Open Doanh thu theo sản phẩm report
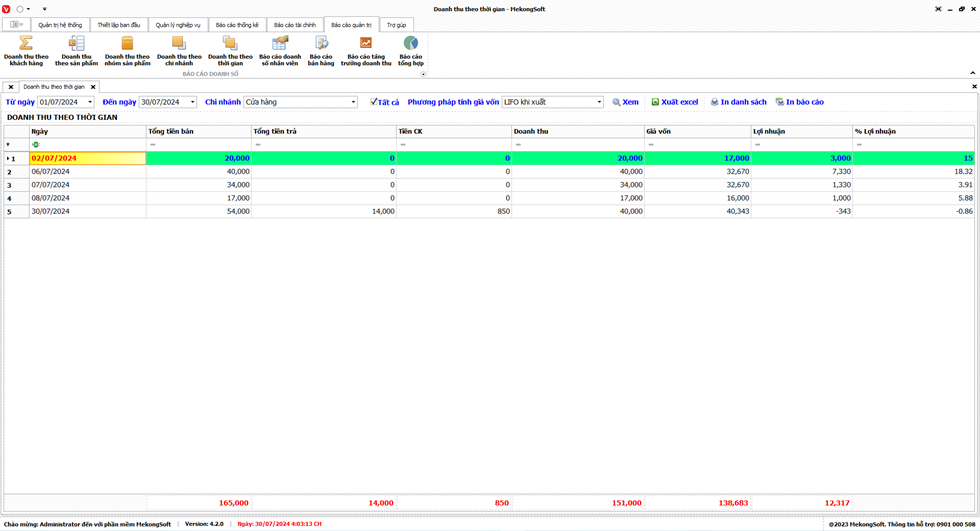Screen dimensions: 980x531 [76, 50]
